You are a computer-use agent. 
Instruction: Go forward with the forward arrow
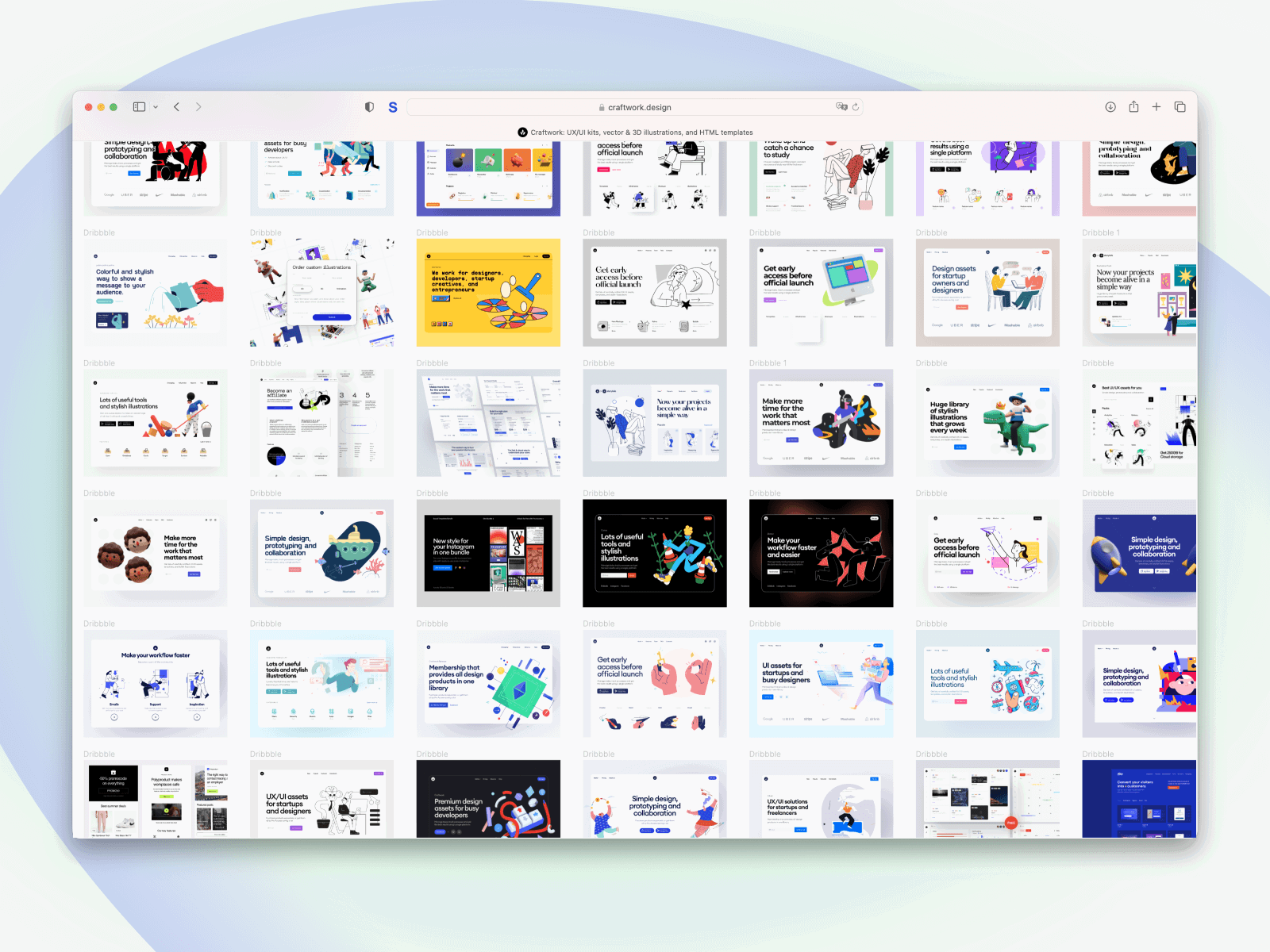point(198,107)
